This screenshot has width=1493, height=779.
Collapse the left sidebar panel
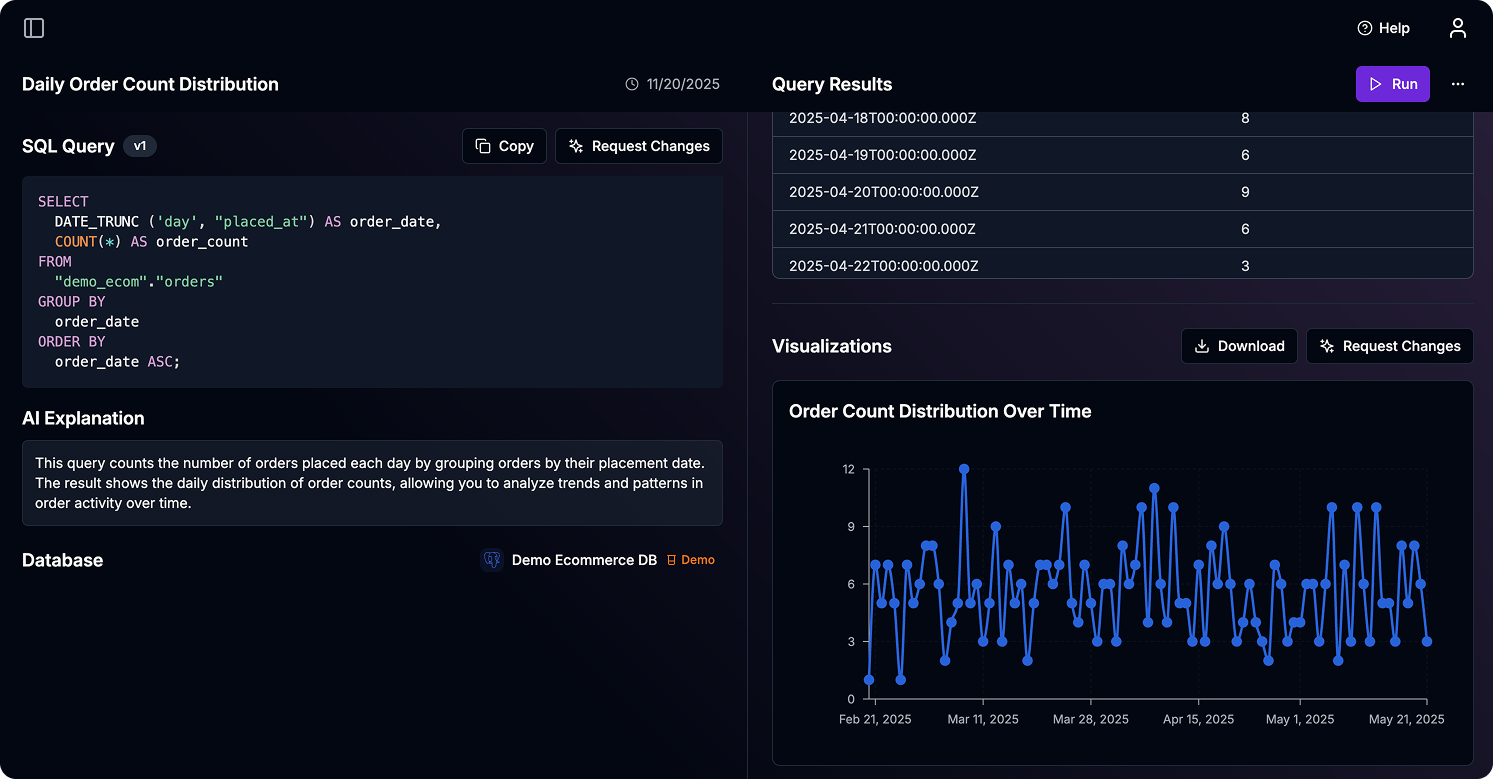pyautogui.click(x=33, y=28)
